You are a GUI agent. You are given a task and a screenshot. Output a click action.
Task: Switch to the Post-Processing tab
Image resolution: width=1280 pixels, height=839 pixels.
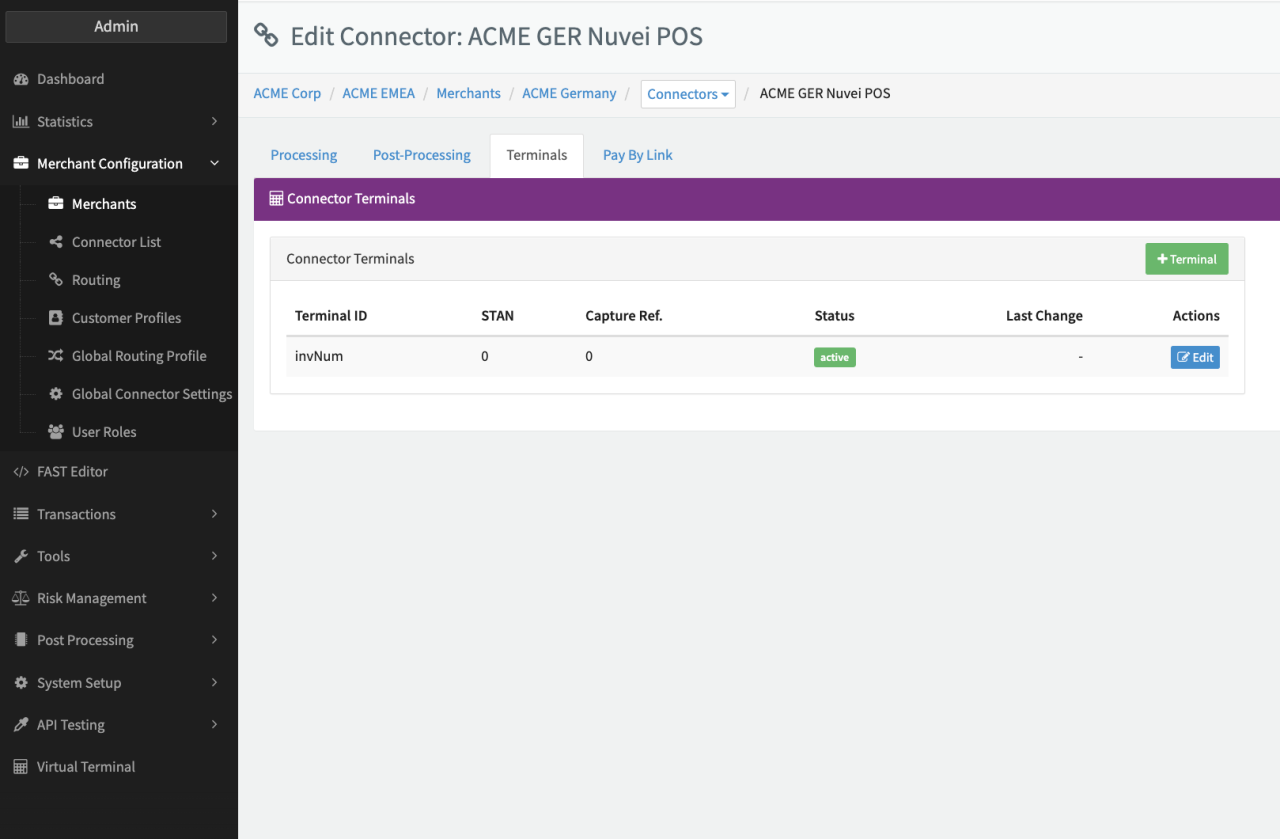click(x=421, y=155)
